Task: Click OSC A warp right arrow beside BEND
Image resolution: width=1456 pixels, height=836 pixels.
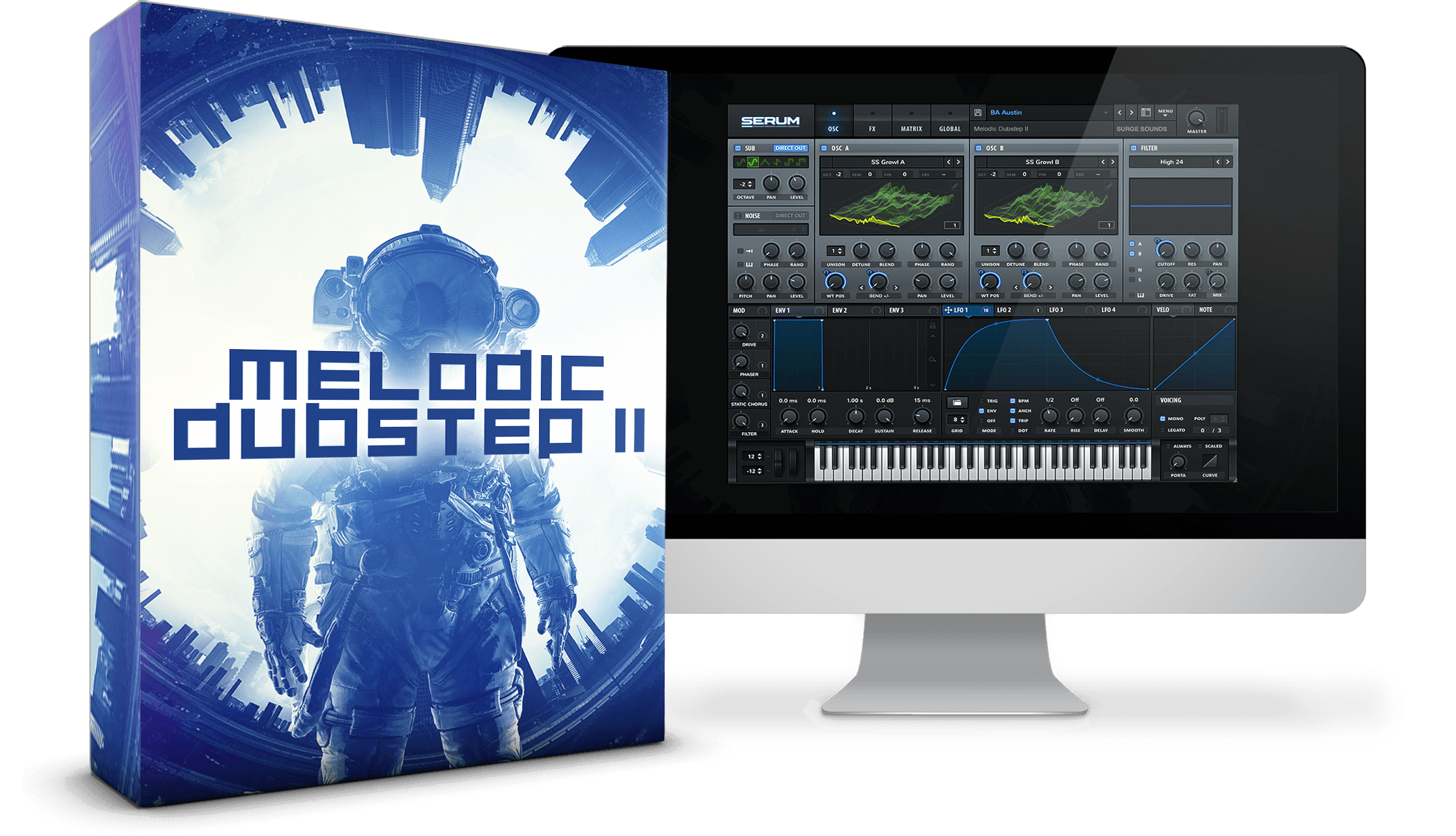Action: (896, 288)
